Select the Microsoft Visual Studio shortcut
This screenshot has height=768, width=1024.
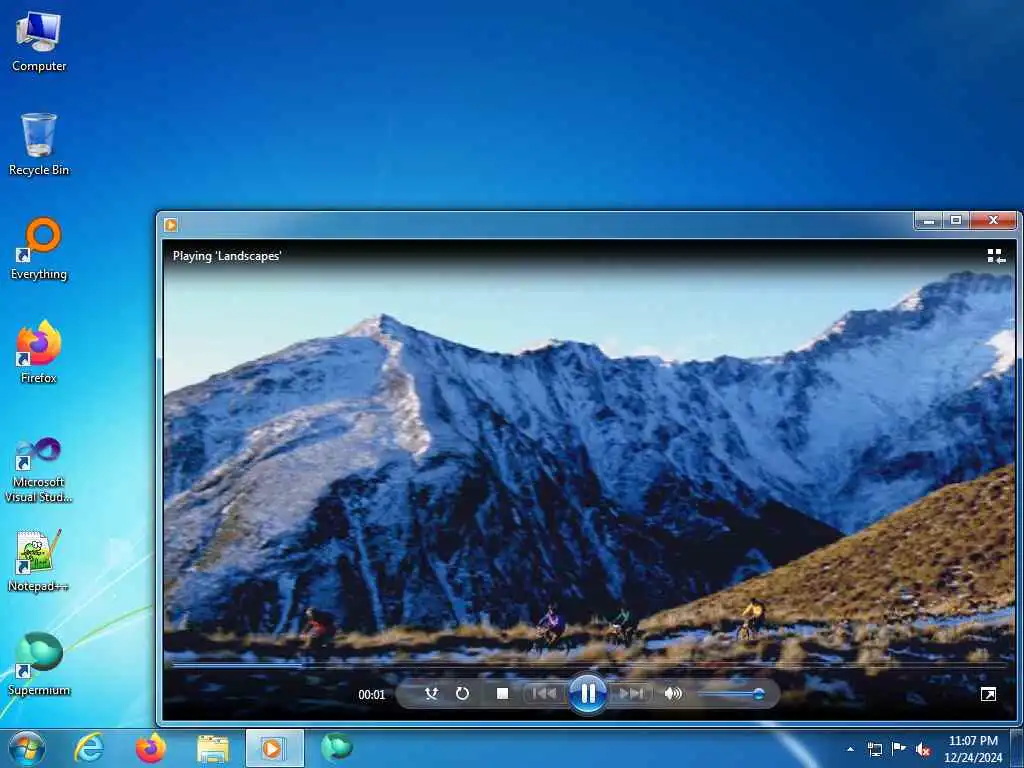click(39, 470)
